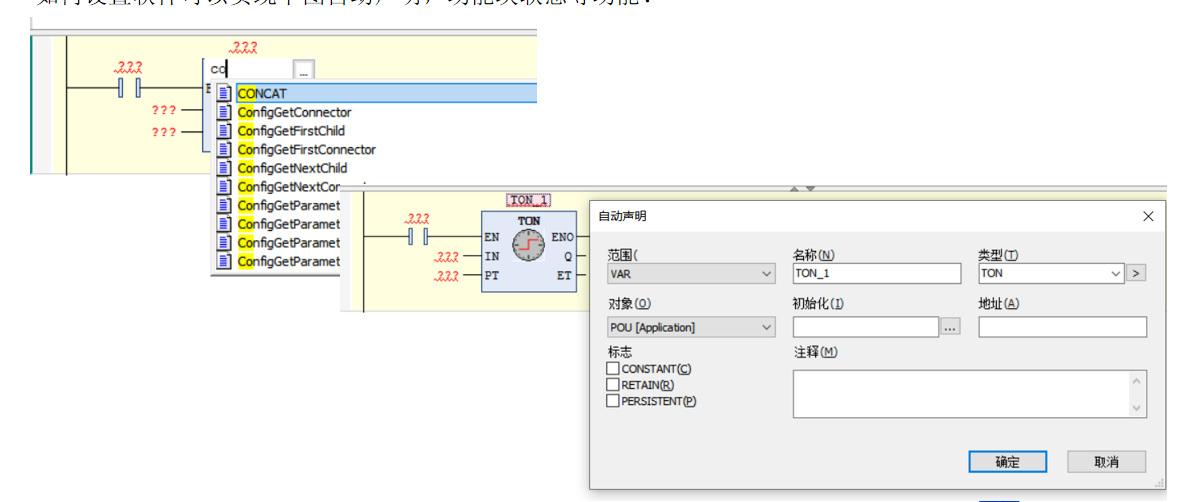Click the arrow button next to type TON
Viewport: 1195px width, 502px height.
pyautogui.click(x=1136, y=273)
